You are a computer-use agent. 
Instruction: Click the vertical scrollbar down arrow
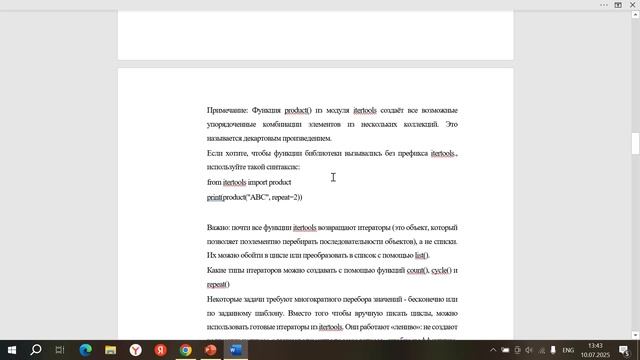tap(635, 335)
